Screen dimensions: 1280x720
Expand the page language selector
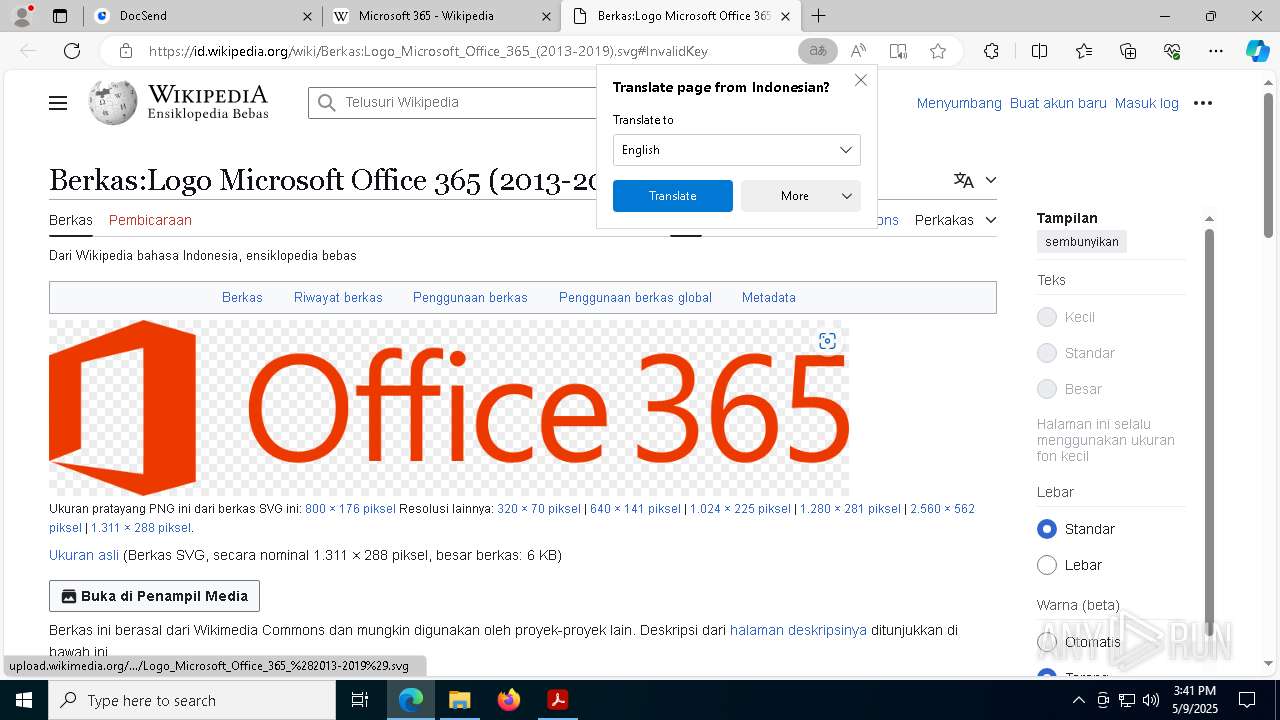(975, 180)
